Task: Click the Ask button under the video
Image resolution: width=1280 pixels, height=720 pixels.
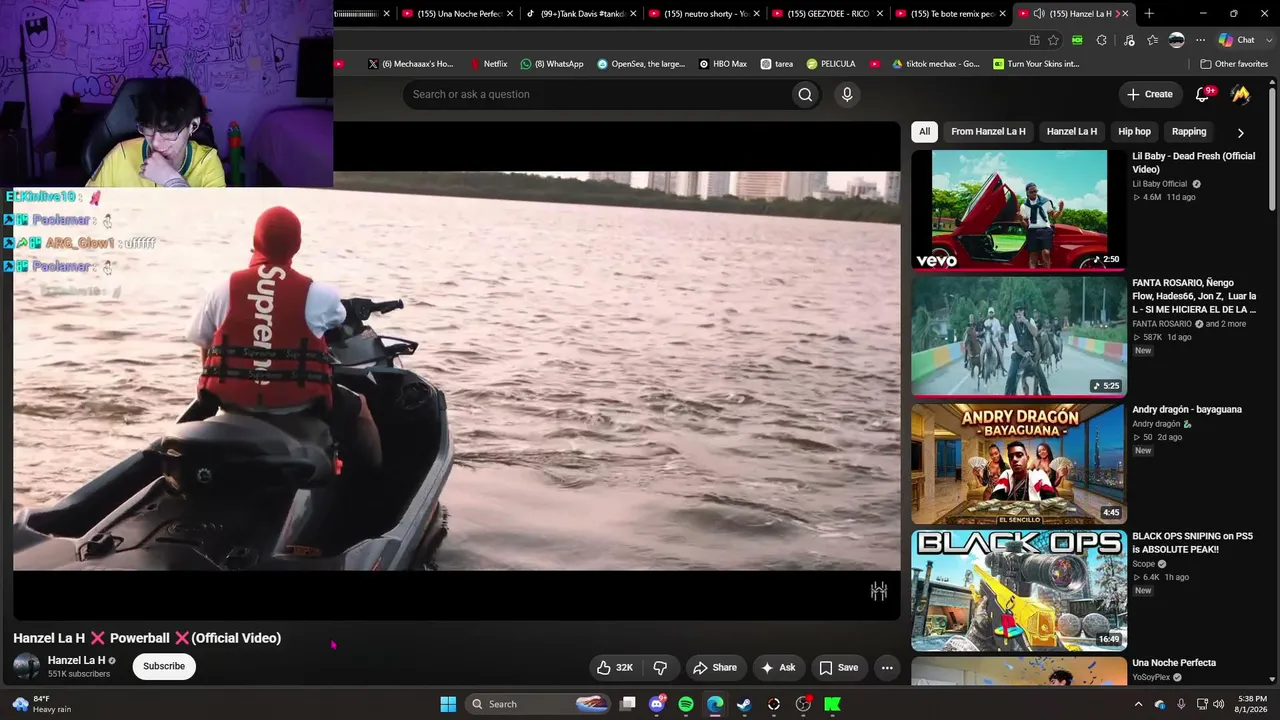Action: click(778, 667)
